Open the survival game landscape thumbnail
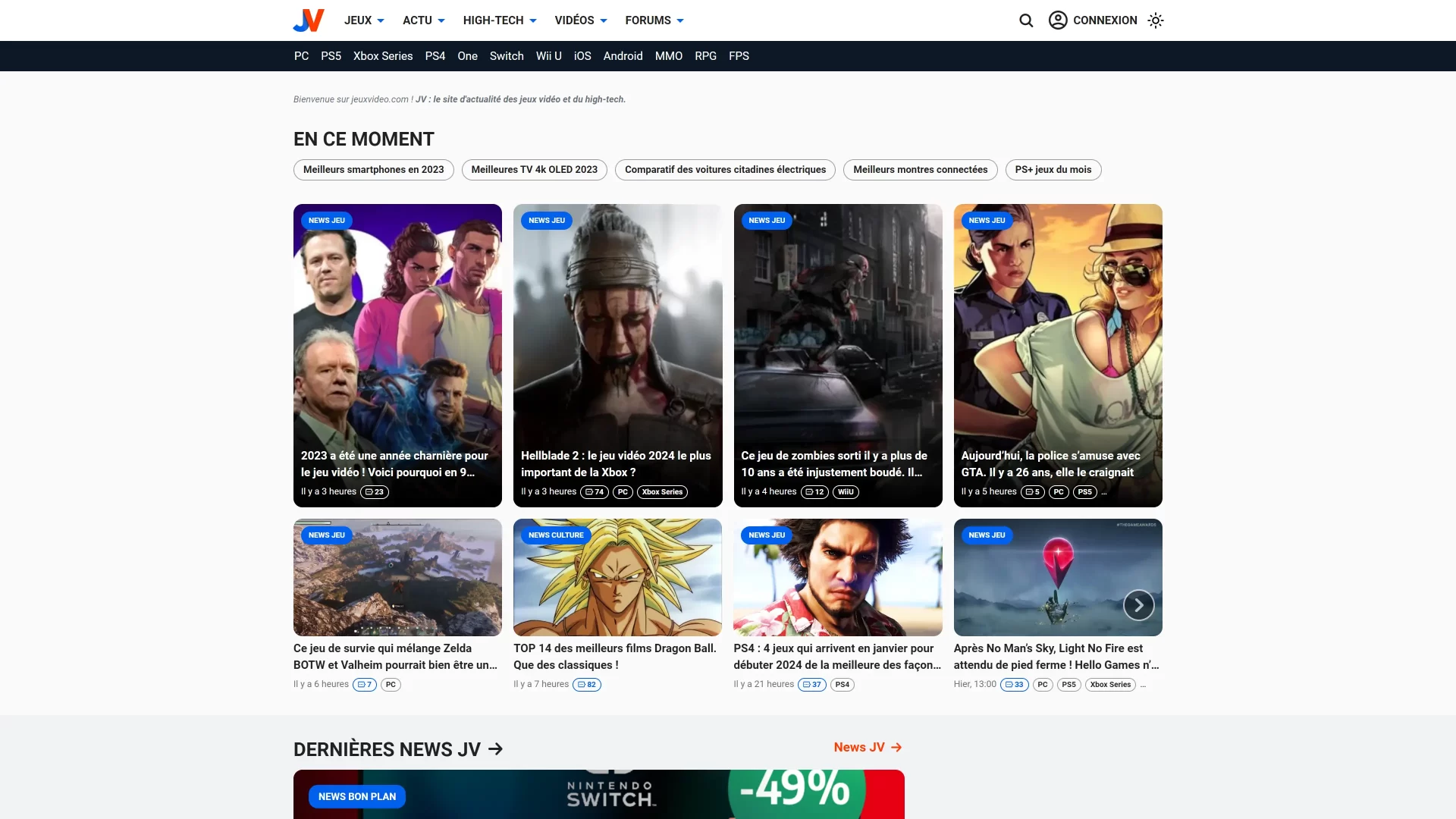 [x=397, y=578]
